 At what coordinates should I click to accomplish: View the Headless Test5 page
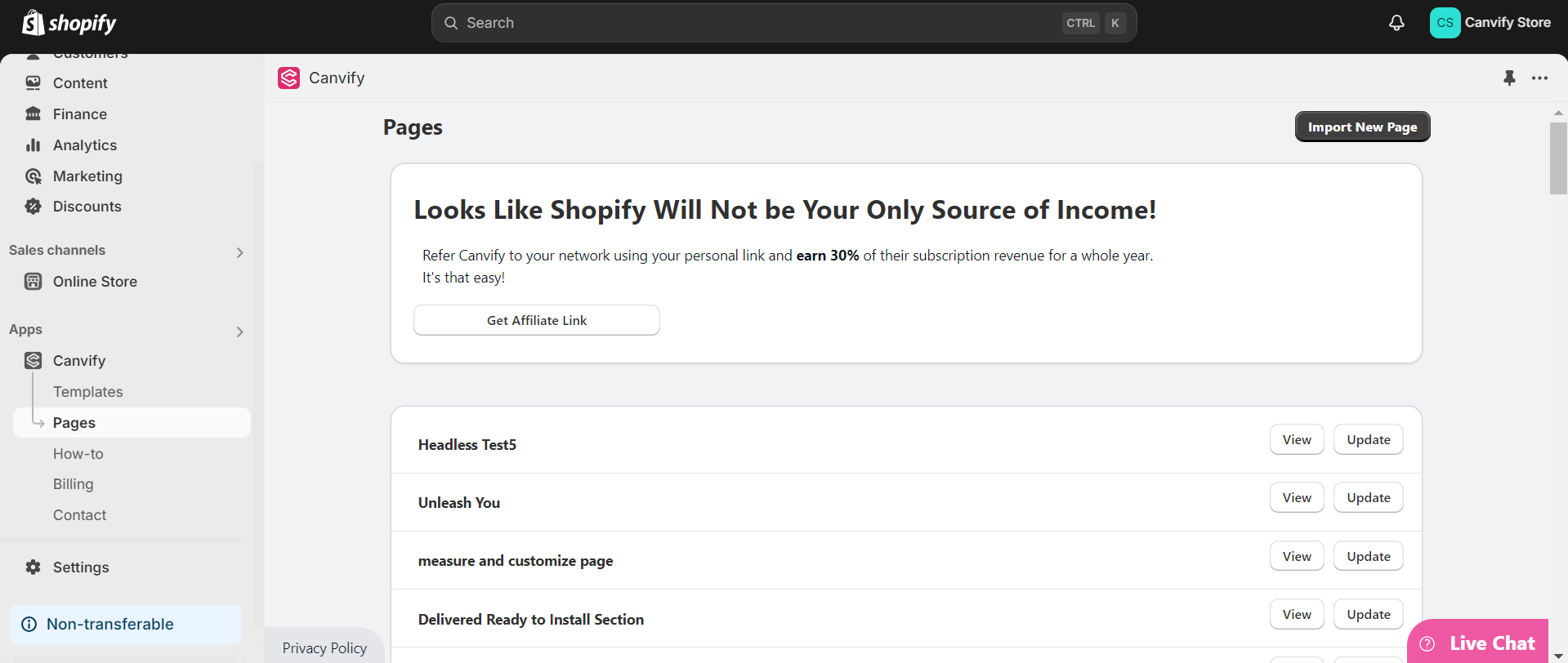pos(1297,439)
